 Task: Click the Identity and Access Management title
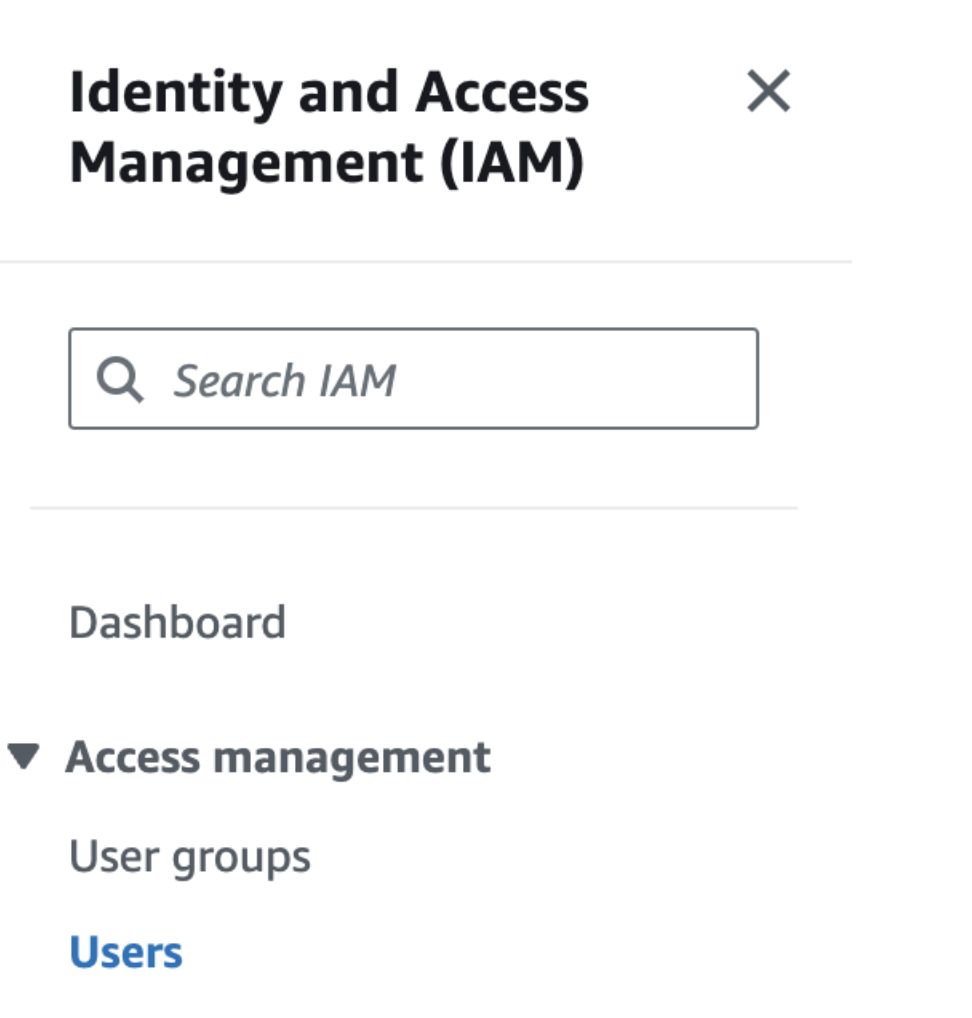point(329,127)
